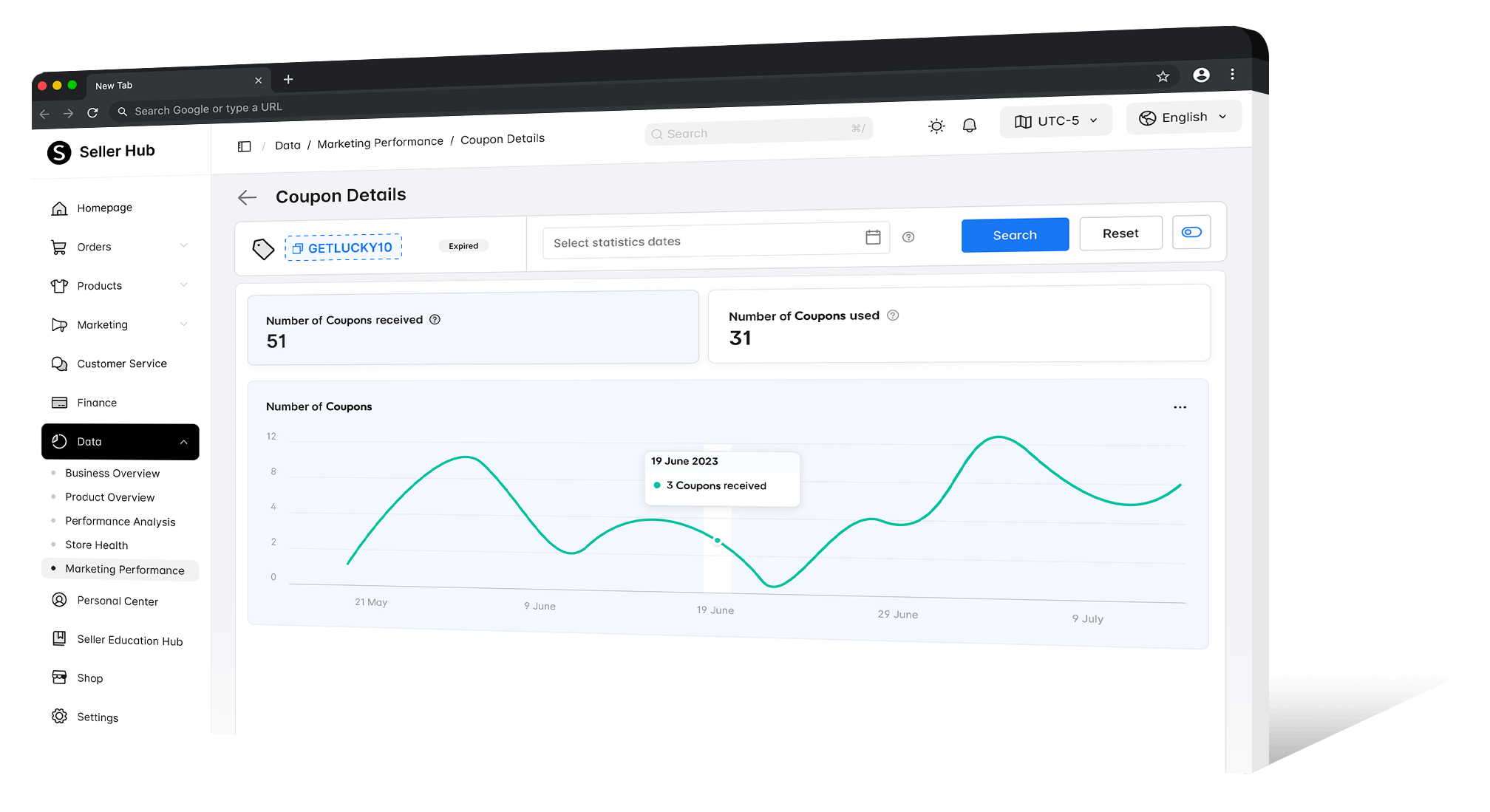Select the Marketing Performance sidebar item
1490x812 pixels.
pos(124,570)
